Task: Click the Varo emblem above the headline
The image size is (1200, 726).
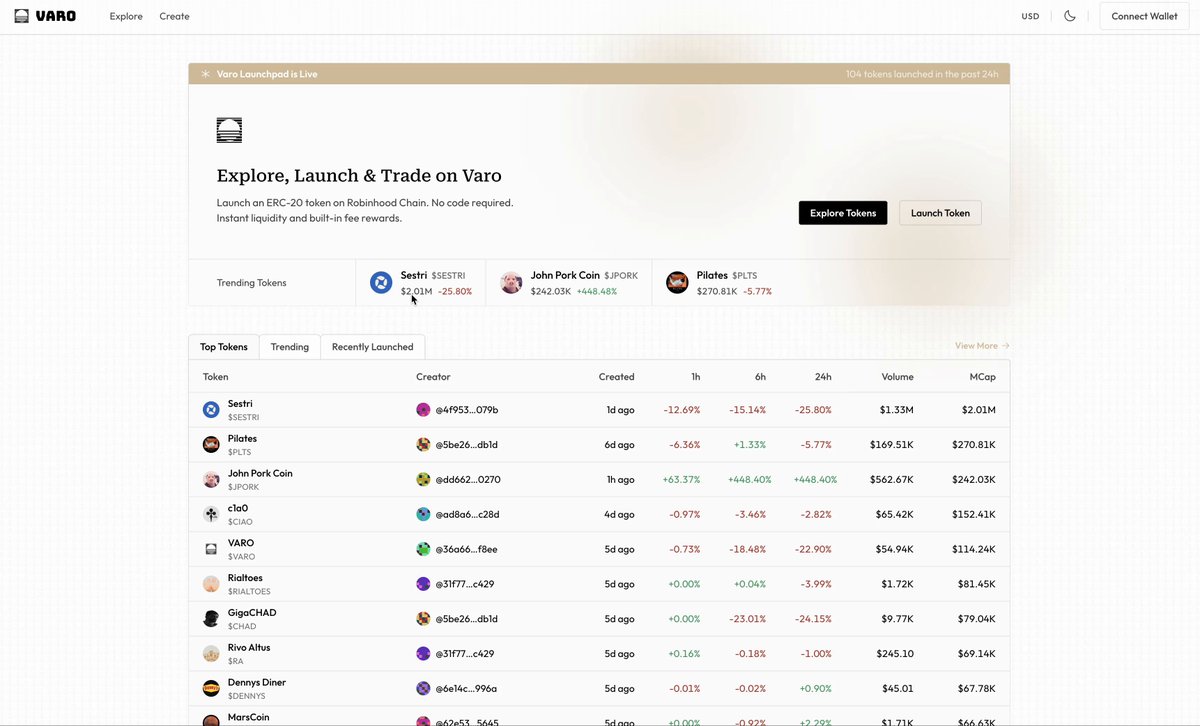Action: (229, 130)
